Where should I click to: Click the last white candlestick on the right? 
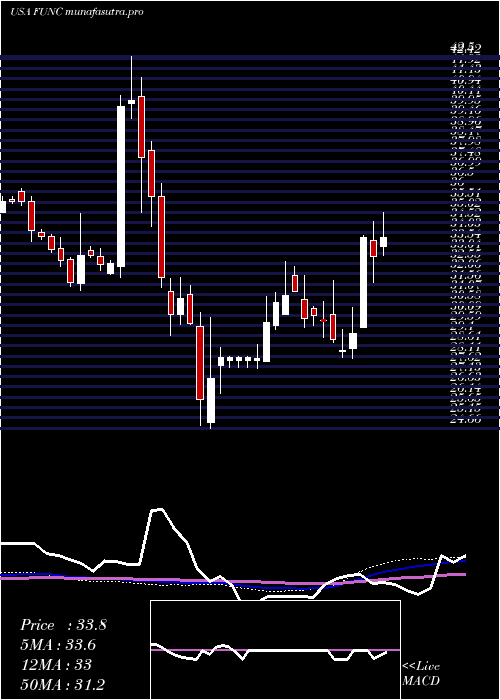[383, 242]
